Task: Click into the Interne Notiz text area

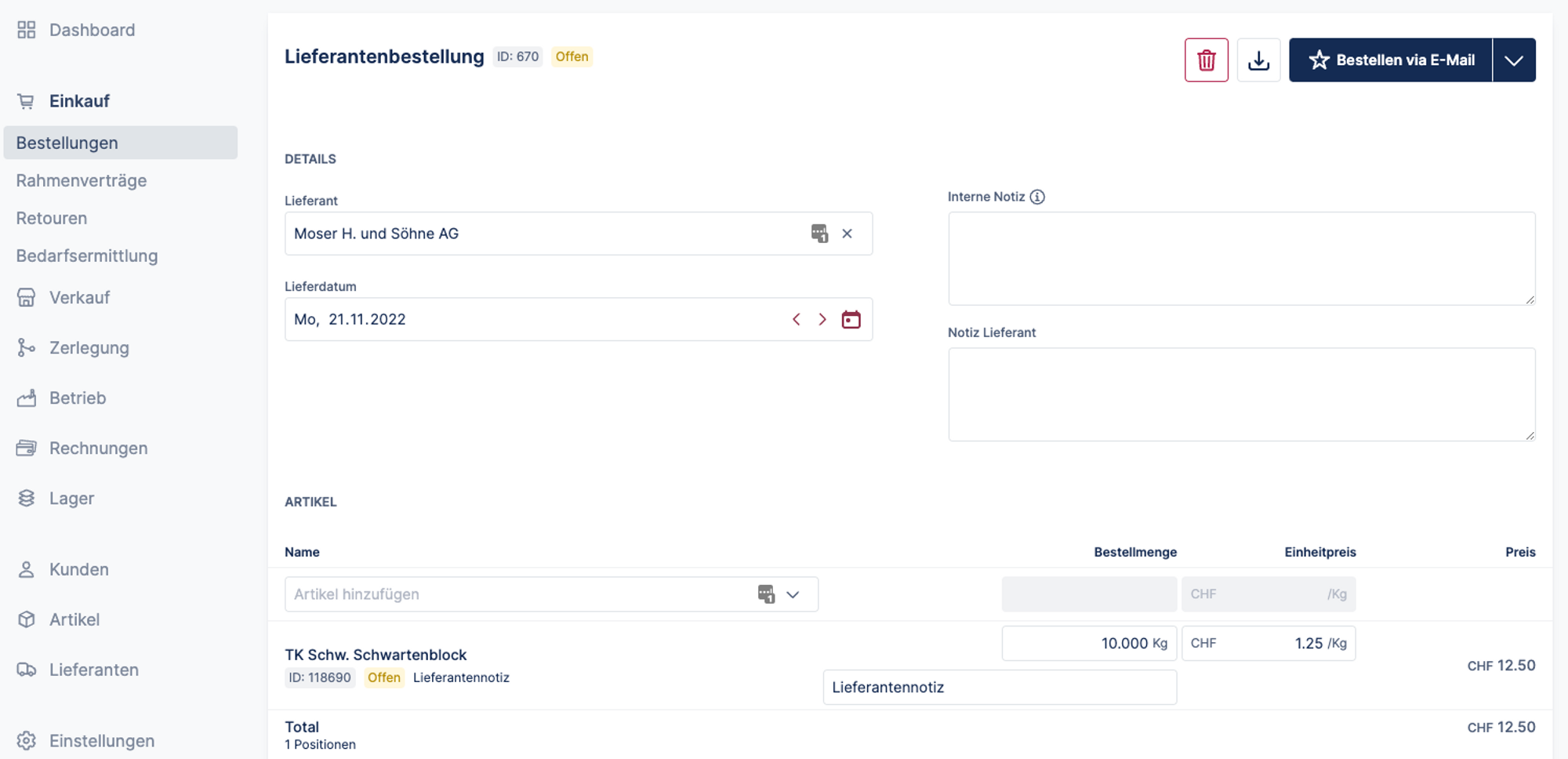Action: tap(1241, 259)
